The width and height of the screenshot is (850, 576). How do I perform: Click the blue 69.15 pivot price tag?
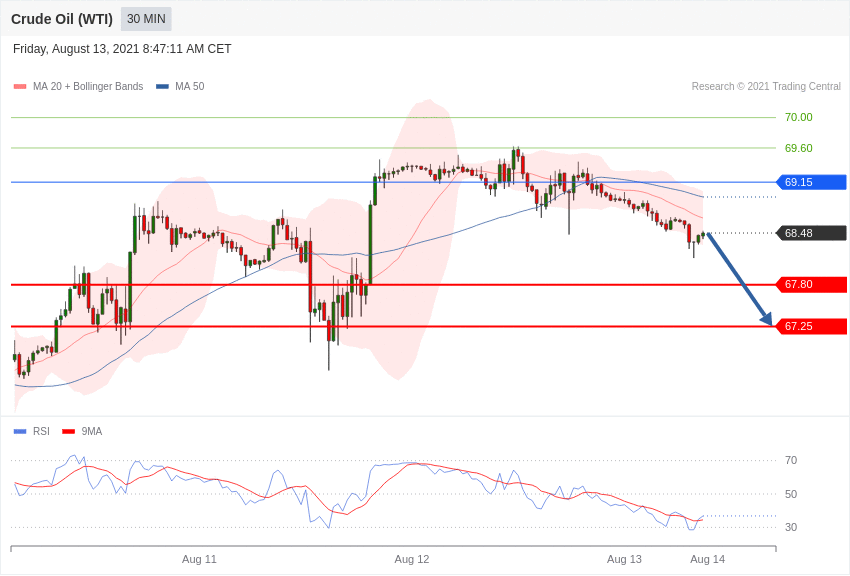812,182
